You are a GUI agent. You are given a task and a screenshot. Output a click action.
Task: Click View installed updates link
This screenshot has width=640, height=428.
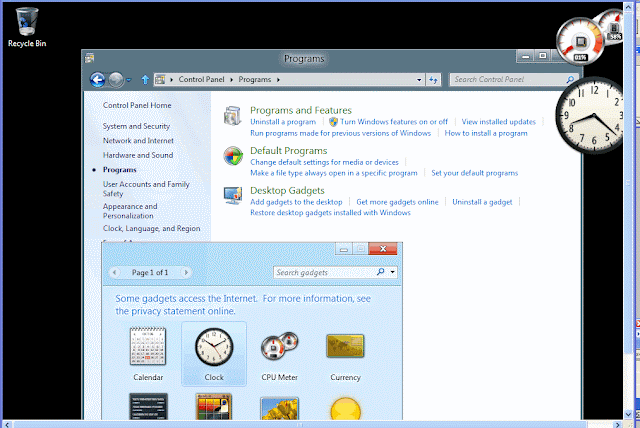pyautogui.click(x=498, y=122)
